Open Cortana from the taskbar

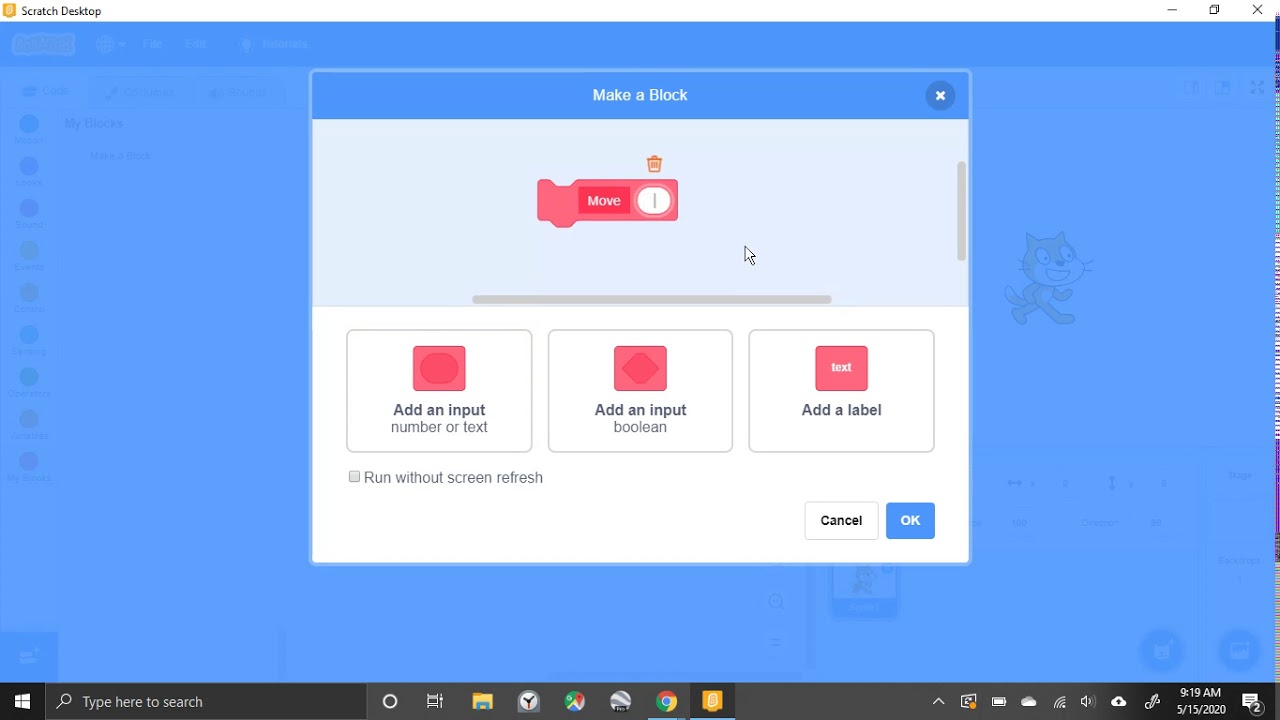coord(390,702)
